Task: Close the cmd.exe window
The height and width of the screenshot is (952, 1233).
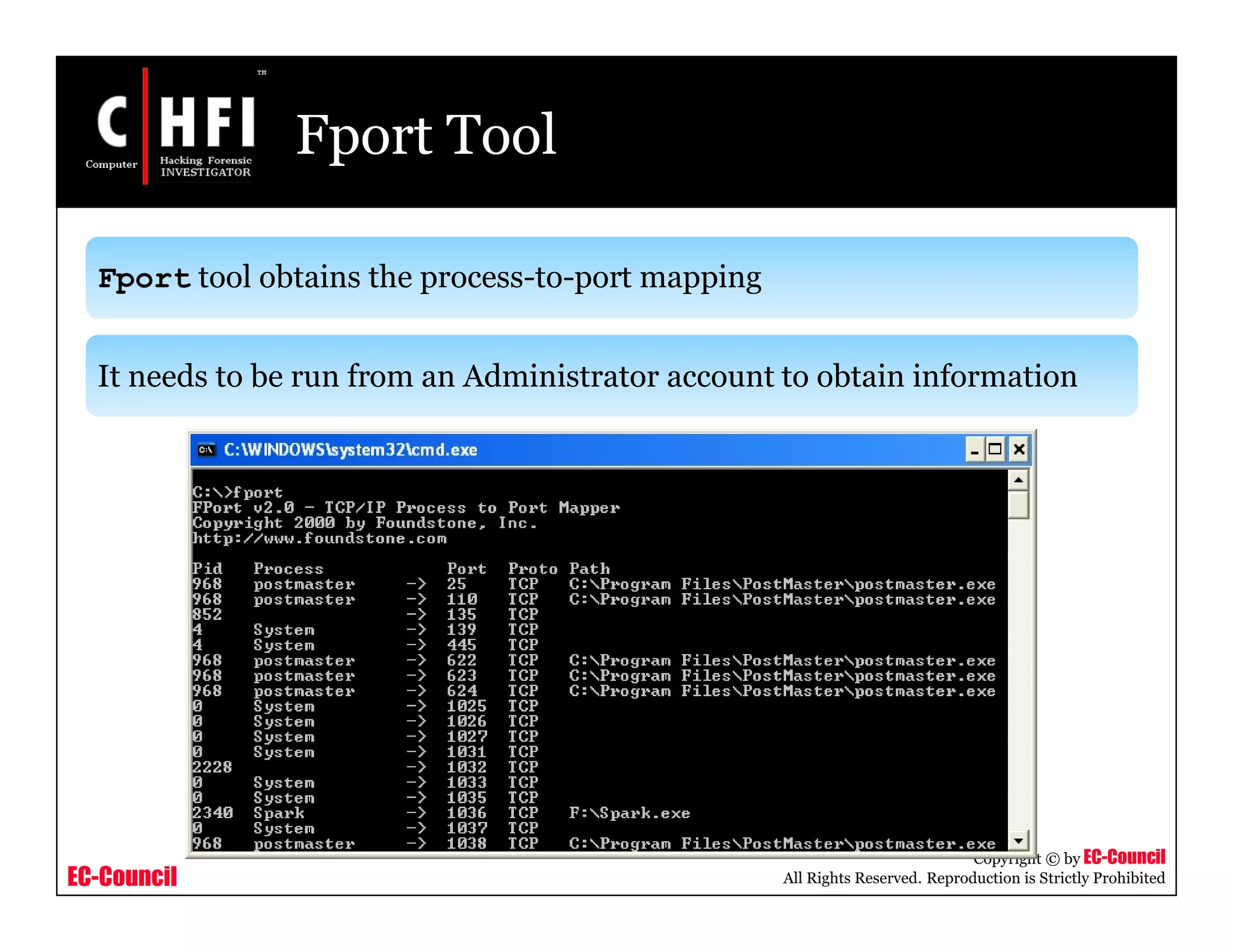Action: 1019,450
